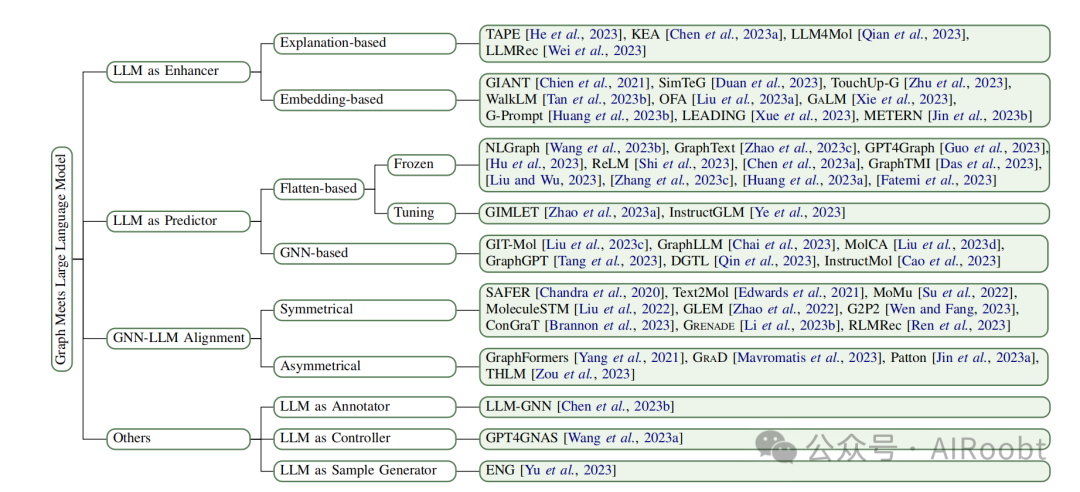Click the Others node

[177, 438]
